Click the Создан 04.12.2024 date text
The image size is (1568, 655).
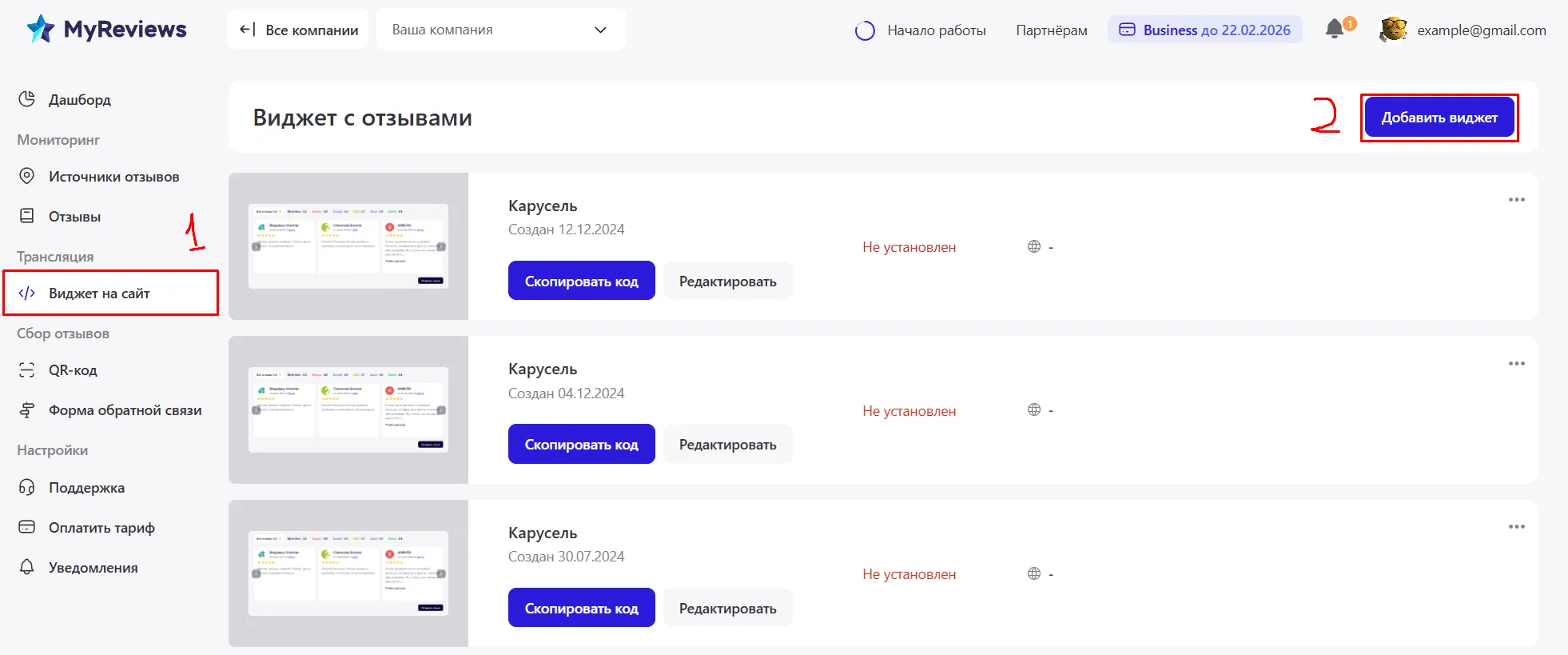567,393
